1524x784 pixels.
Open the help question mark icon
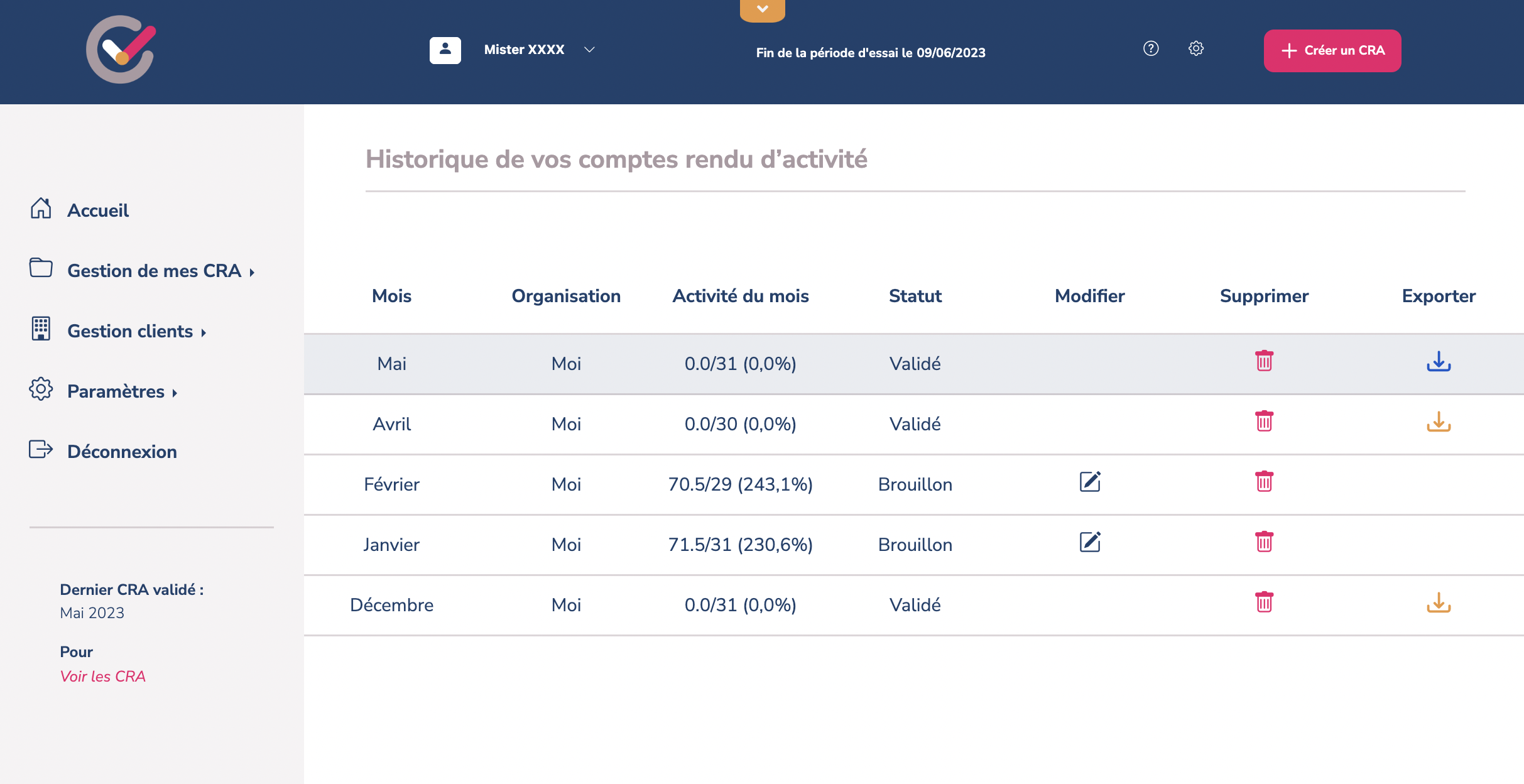(x=1150, y=48)
